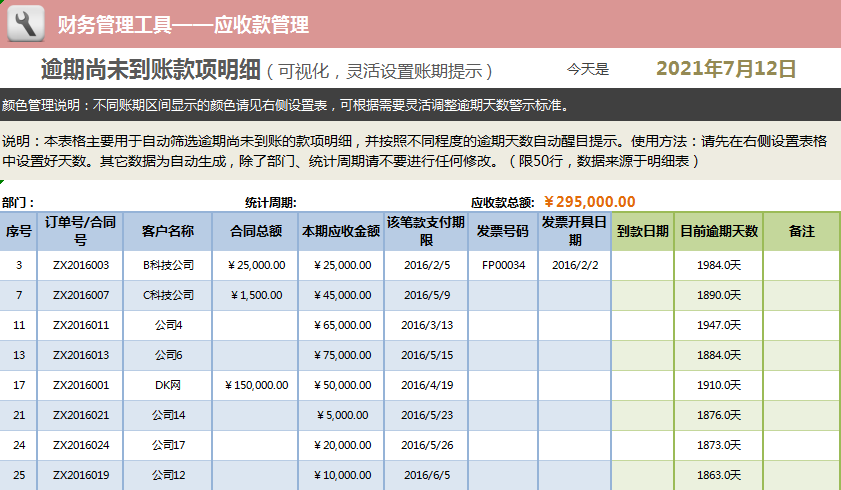Select overdue cell 1947.0天
This screenshot has width=841, height=490.
(x=719, y=325)
